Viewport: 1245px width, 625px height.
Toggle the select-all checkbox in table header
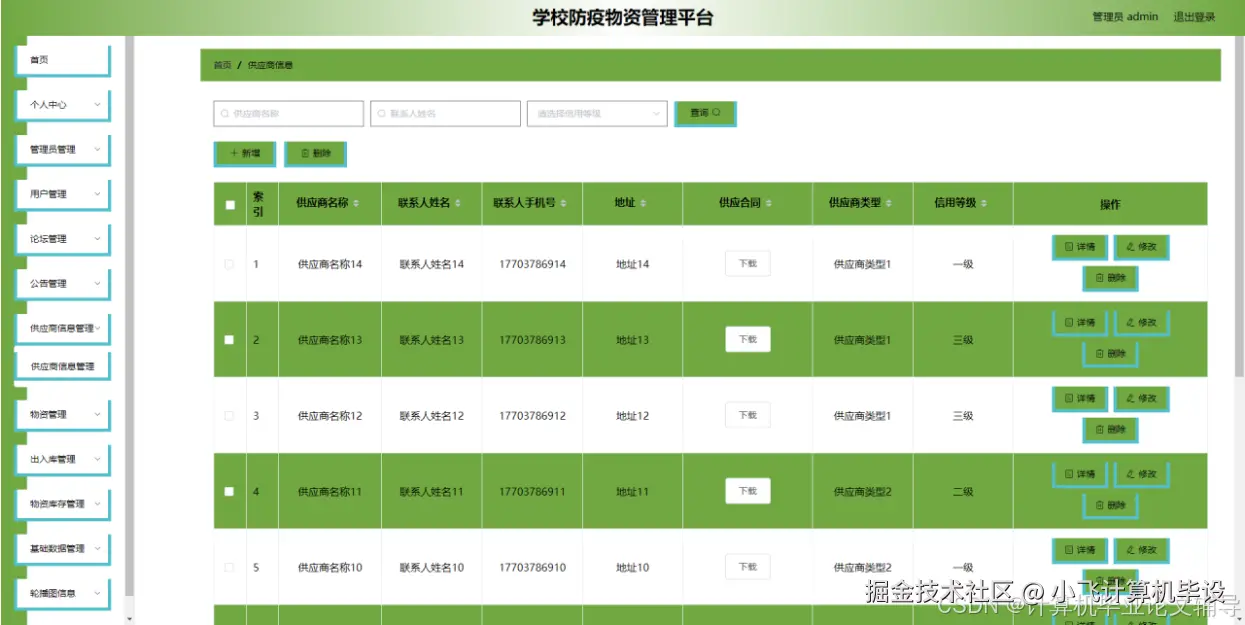(230, 205)
